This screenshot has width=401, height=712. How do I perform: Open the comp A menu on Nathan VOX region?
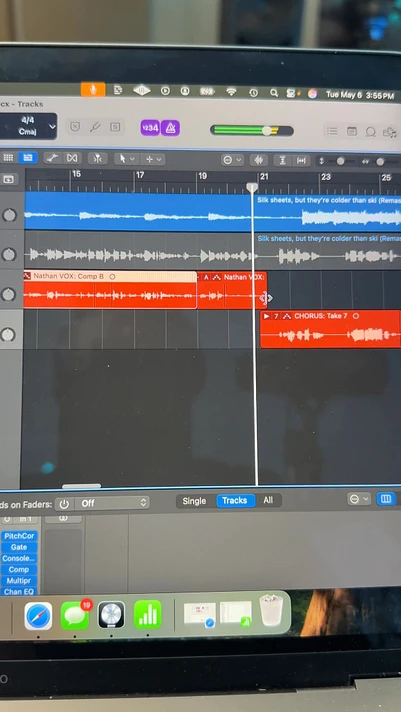click(206, 277)
